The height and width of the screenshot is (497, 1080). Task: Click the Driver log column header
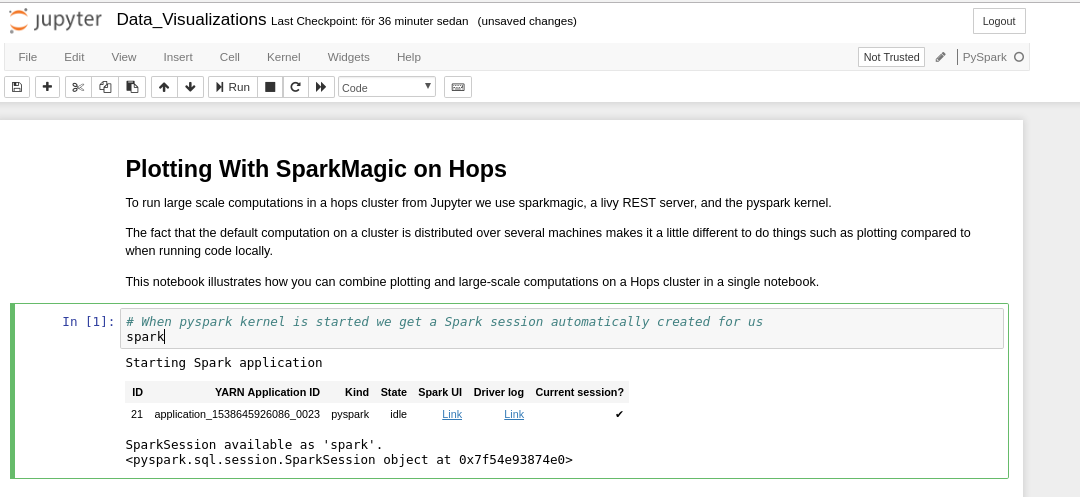click(499, 392)
